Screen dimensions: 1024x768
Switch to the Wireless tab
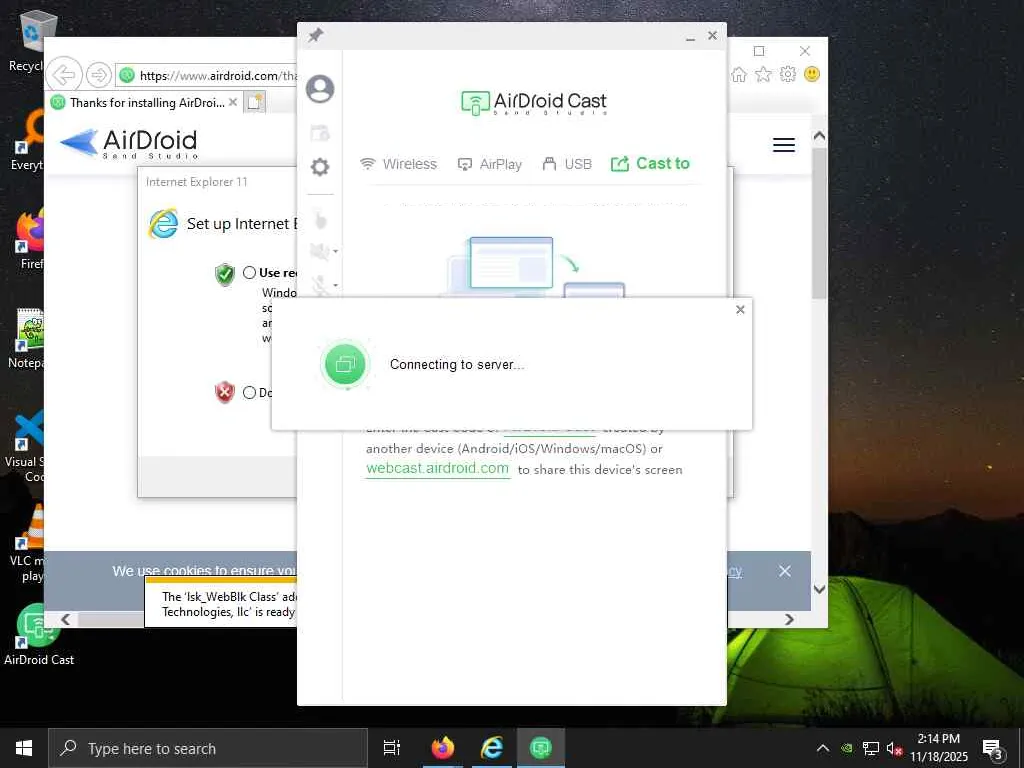click(x=398, y=164)
